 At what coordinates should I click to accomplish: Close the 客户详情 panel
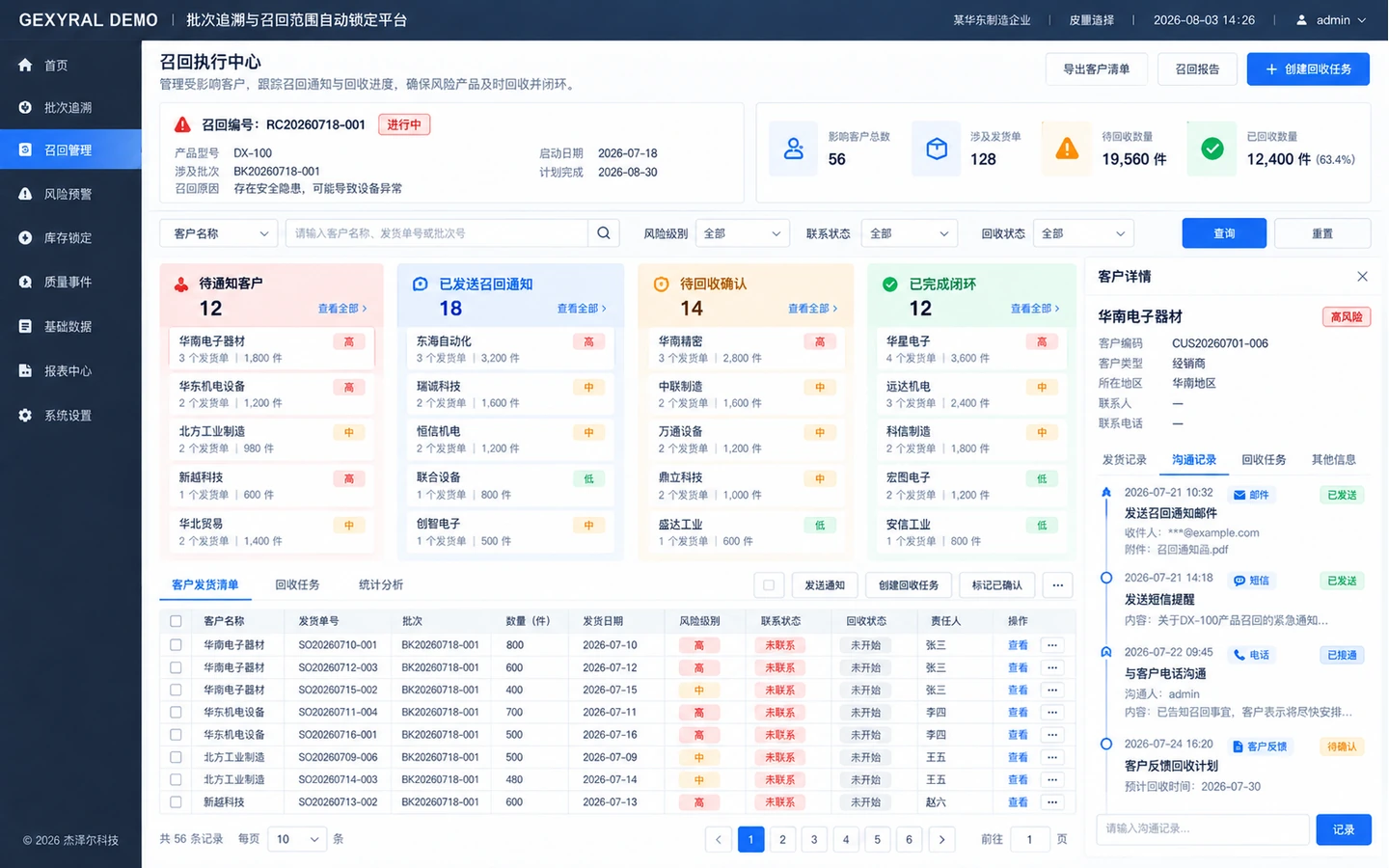[x=1362, y=277]
